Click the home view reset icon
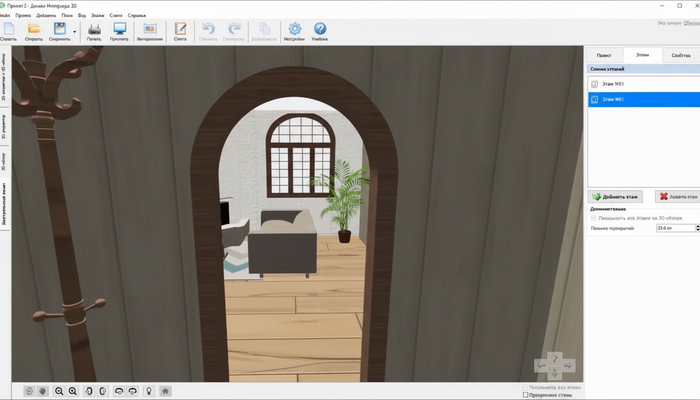 165,390
